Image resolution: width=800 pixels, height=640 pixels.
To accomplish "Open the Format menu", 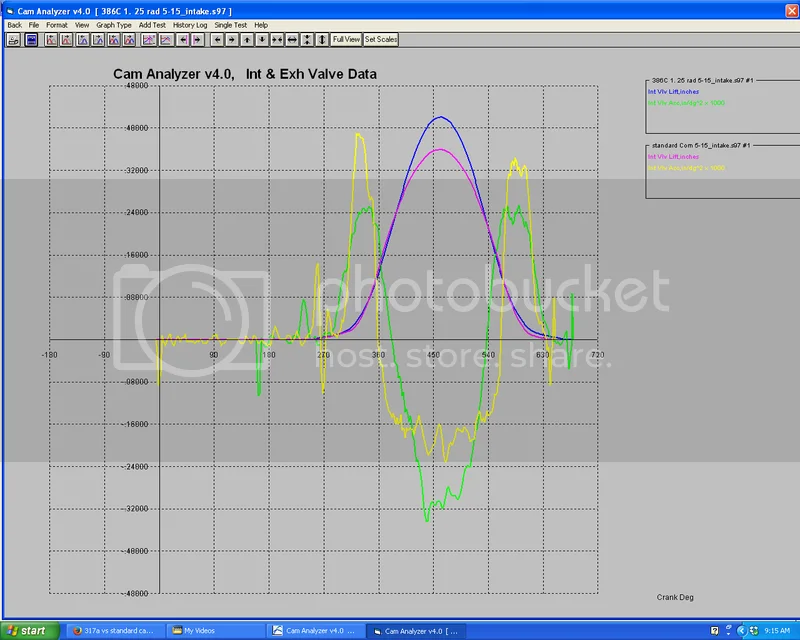I will (56, 24).
